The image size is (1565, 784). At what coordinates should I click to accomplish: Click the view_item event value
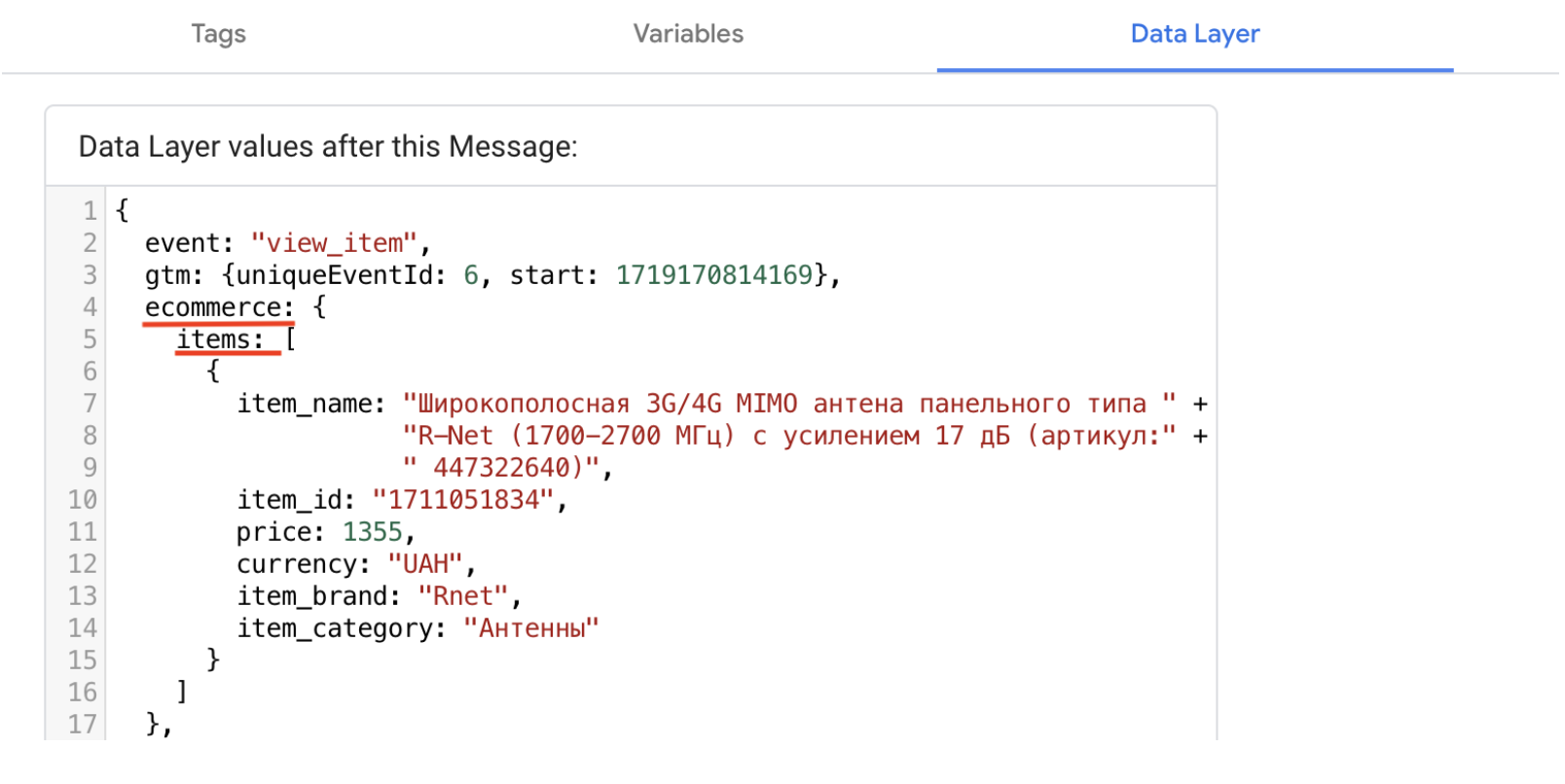tap(334, 243)
